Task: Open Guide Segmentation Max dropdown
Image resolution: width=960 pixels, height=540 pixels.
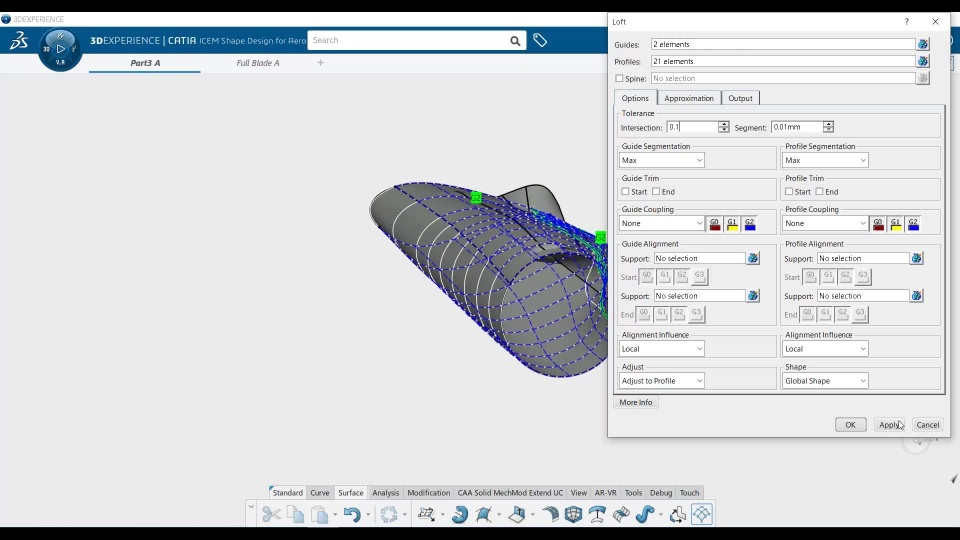Action: (x=661, y=160)
